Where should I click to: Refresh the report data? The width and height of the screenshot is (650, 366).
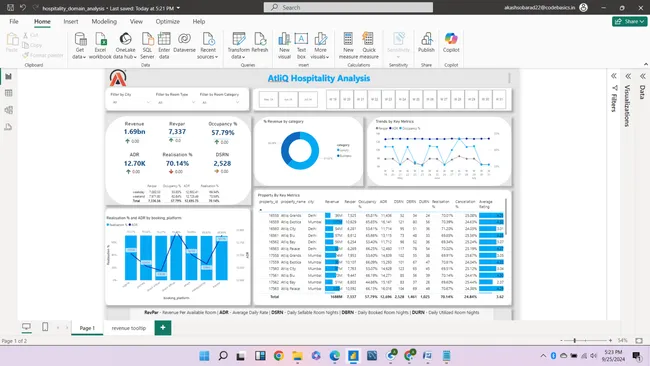[x=260, y=43]
